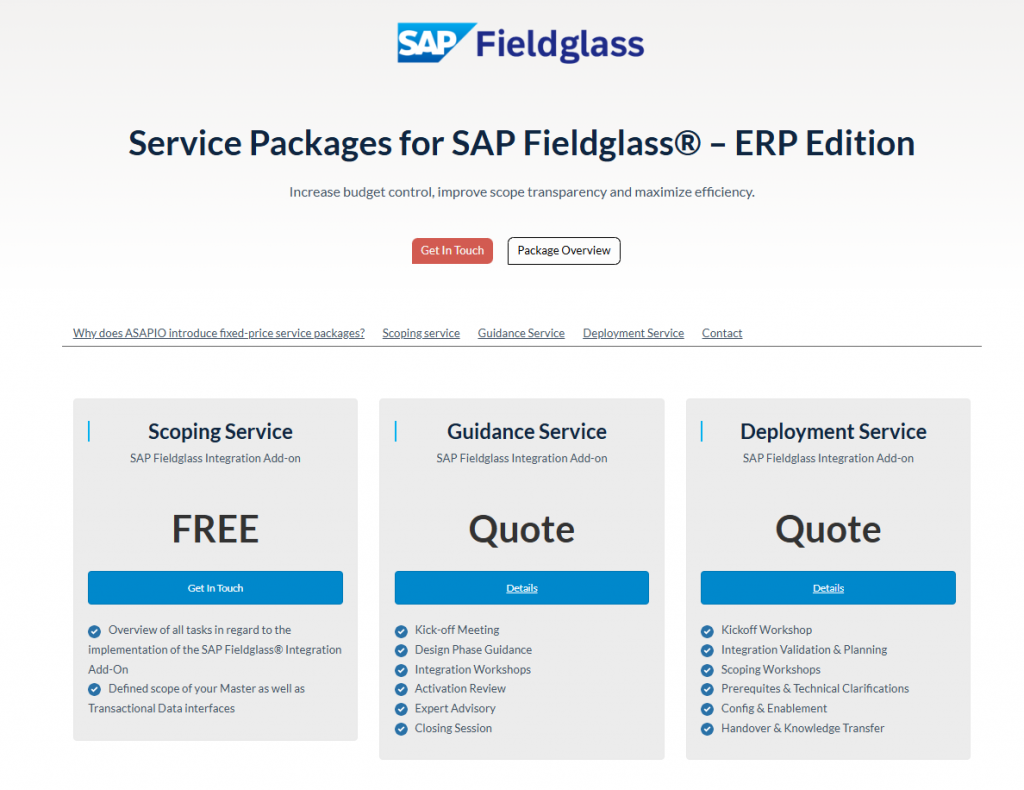Click the checkmark icon beside Kick-off Meeting
This screenshot has width=1024, height=790.
pos(401,630)
